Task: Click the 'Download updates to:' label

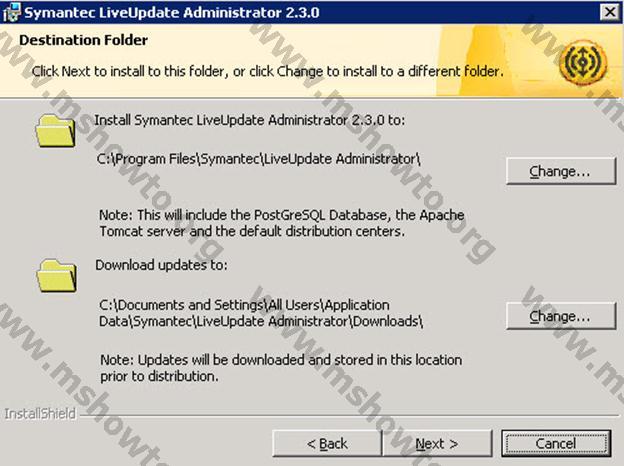Action: 162,265
